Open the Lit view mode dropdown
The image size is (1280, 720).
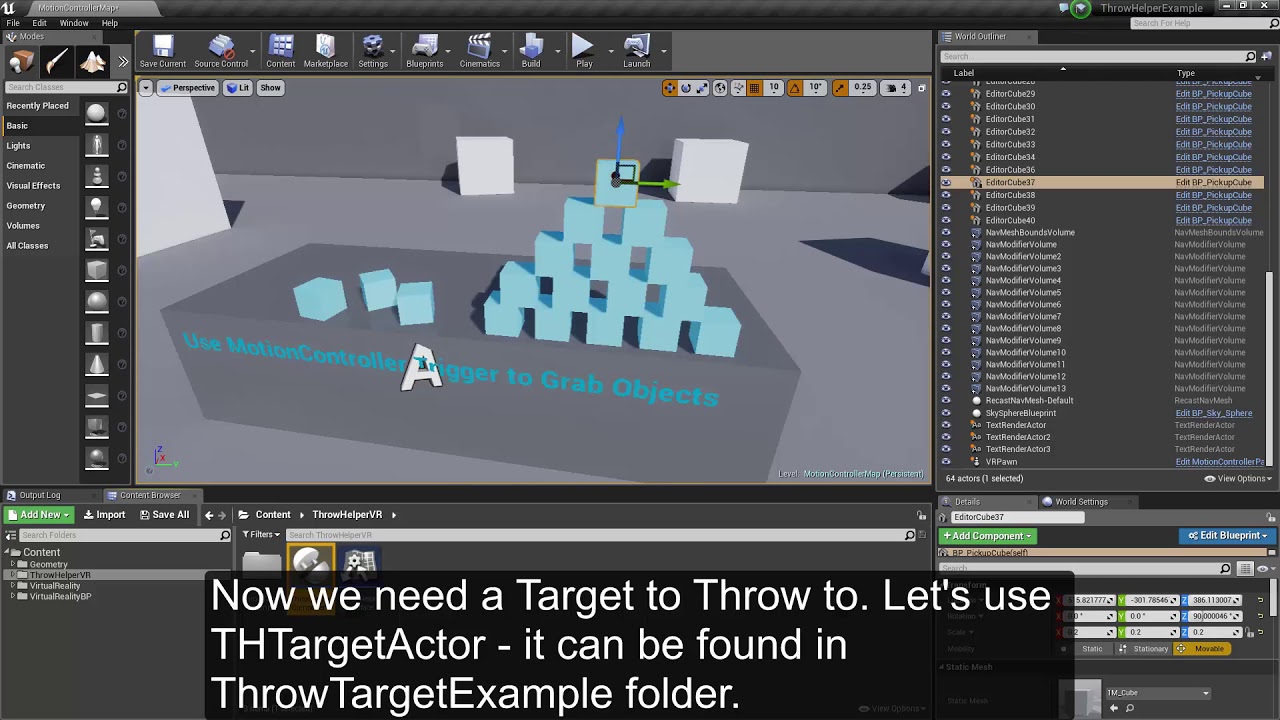click(x=238, y=88)
